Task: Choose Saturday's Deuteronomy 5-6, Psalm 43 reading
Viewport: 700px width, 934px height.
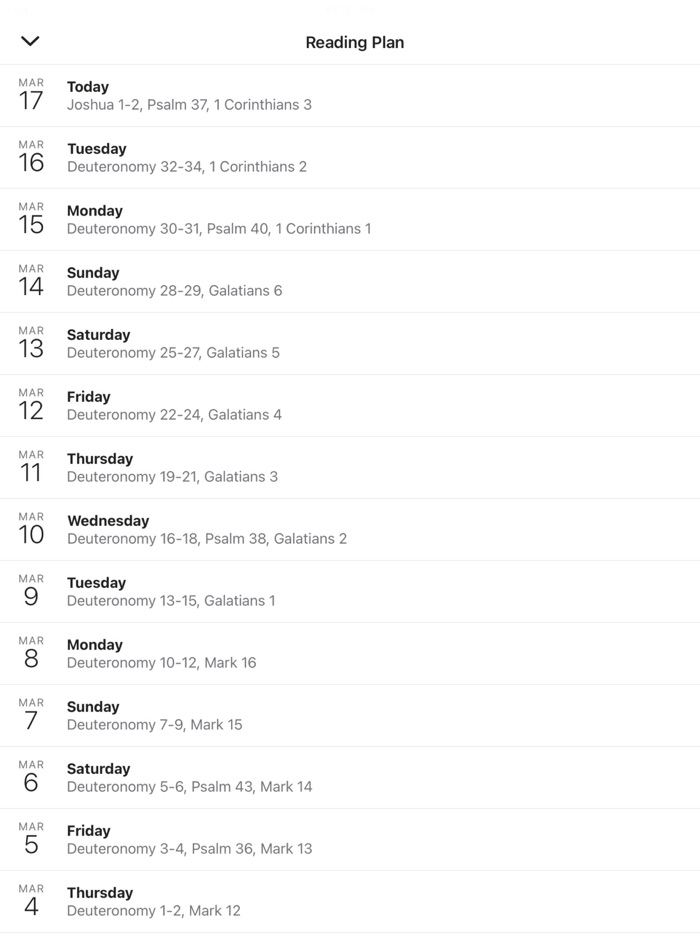Action: point(189,778)
